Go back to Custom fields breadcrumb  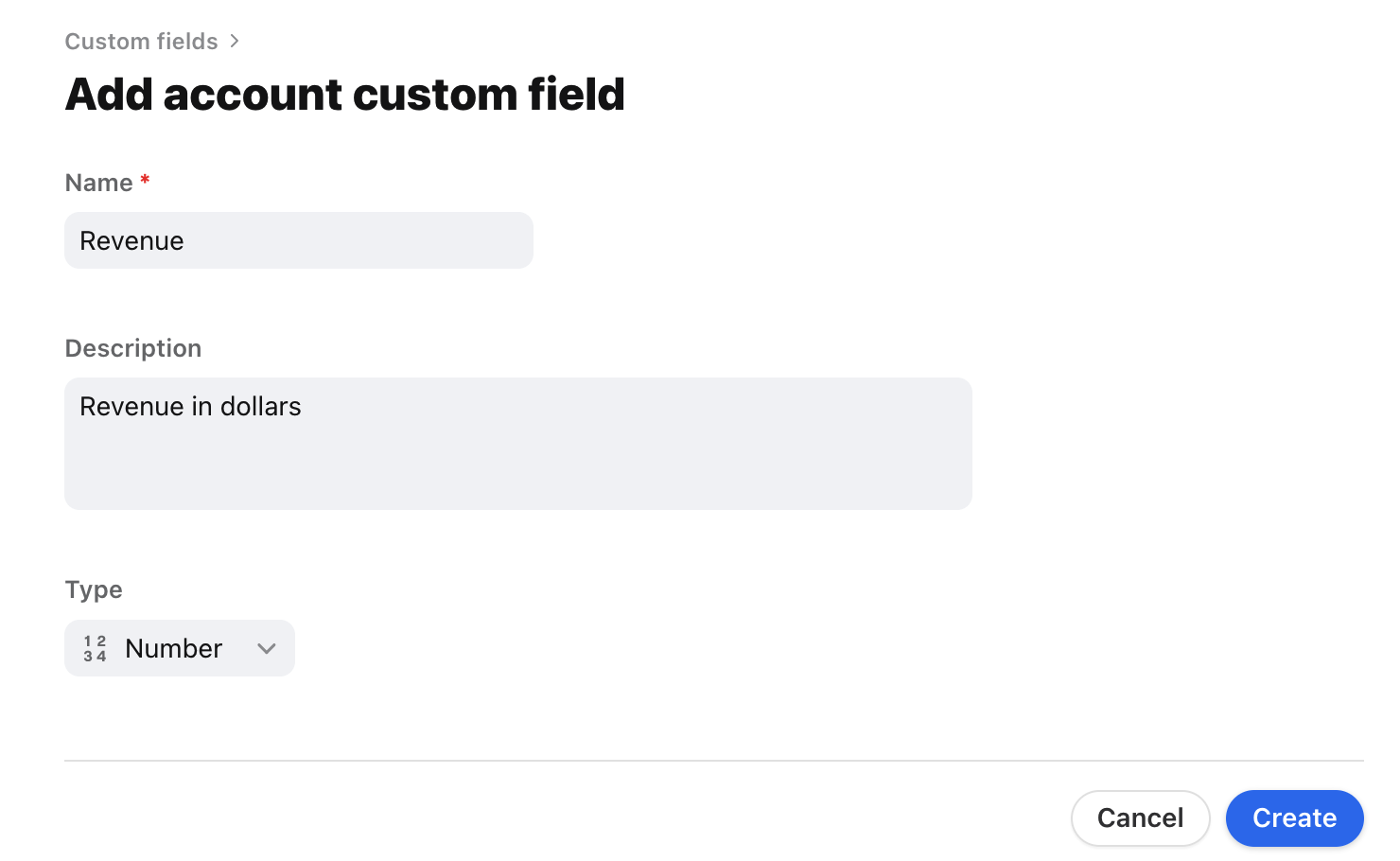141,42
